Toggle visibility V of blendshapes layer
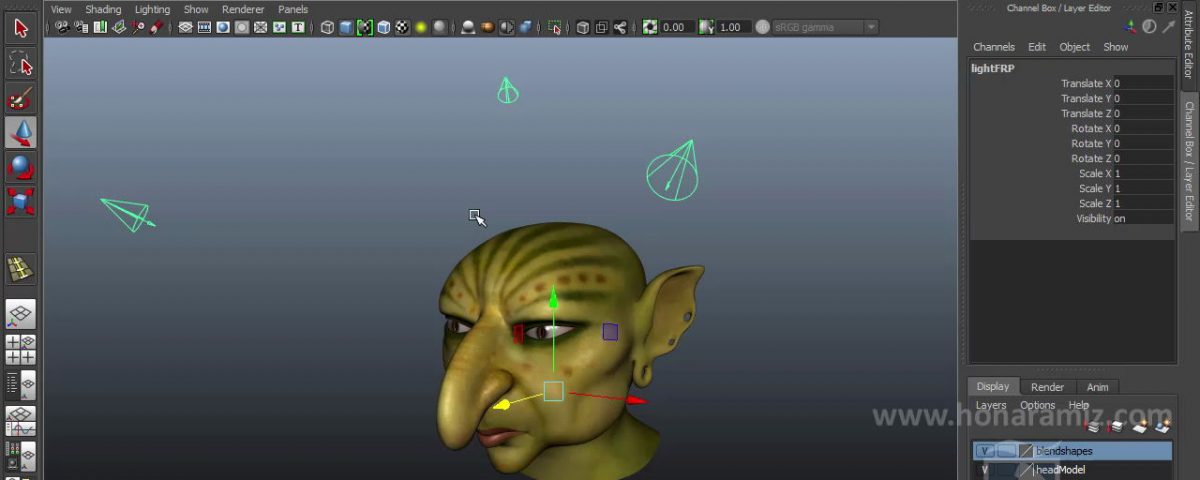Screen dimensions: 1200x480 (x=985, y=451)
